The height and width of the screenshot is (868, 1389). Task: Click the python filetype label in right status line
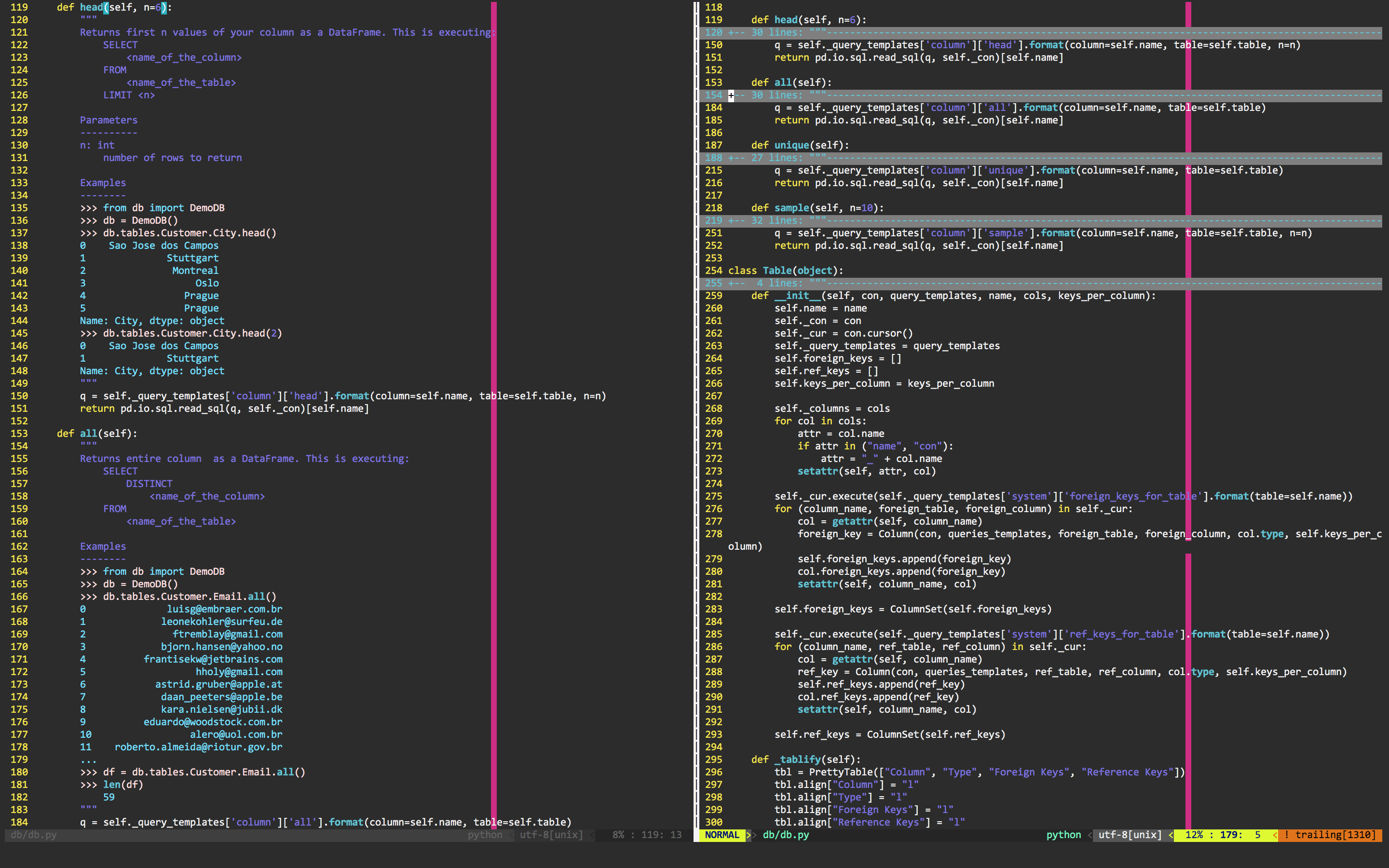pyautogui.click(x=1063, y=835)
